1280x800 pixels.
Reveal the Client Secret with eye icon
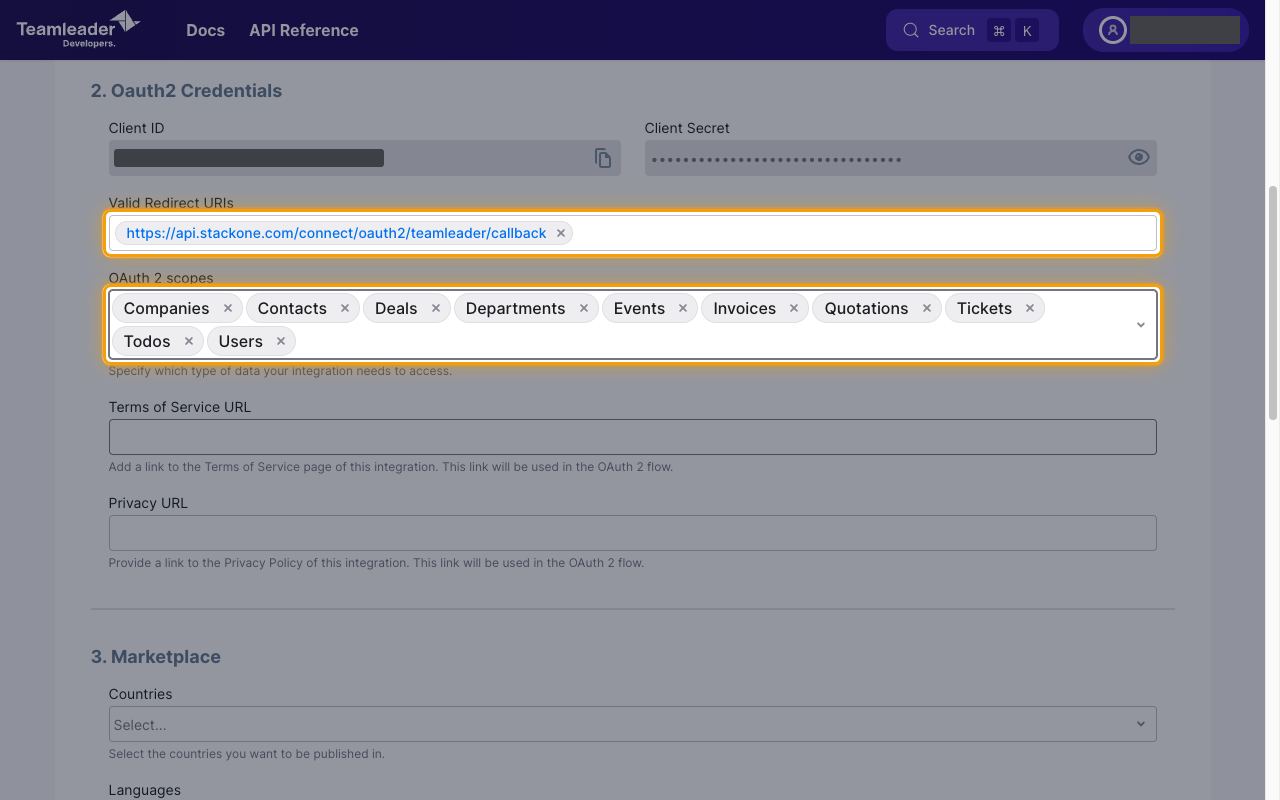(1138, 157)
